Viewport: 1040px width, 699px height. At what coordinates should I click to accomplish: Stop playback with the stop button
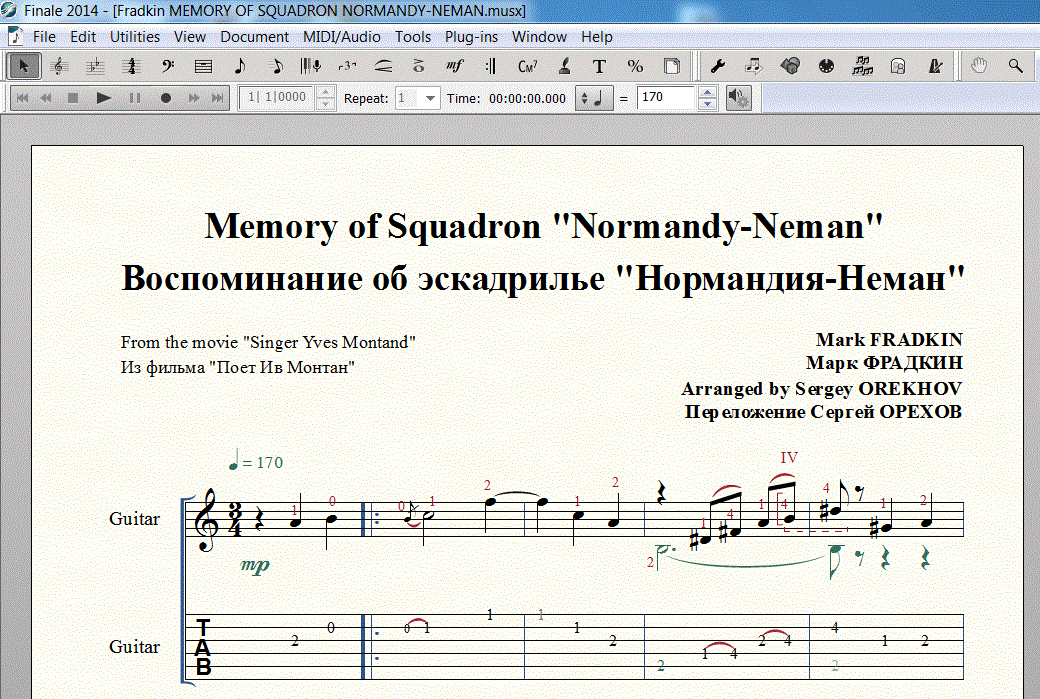tap(73, 98)
